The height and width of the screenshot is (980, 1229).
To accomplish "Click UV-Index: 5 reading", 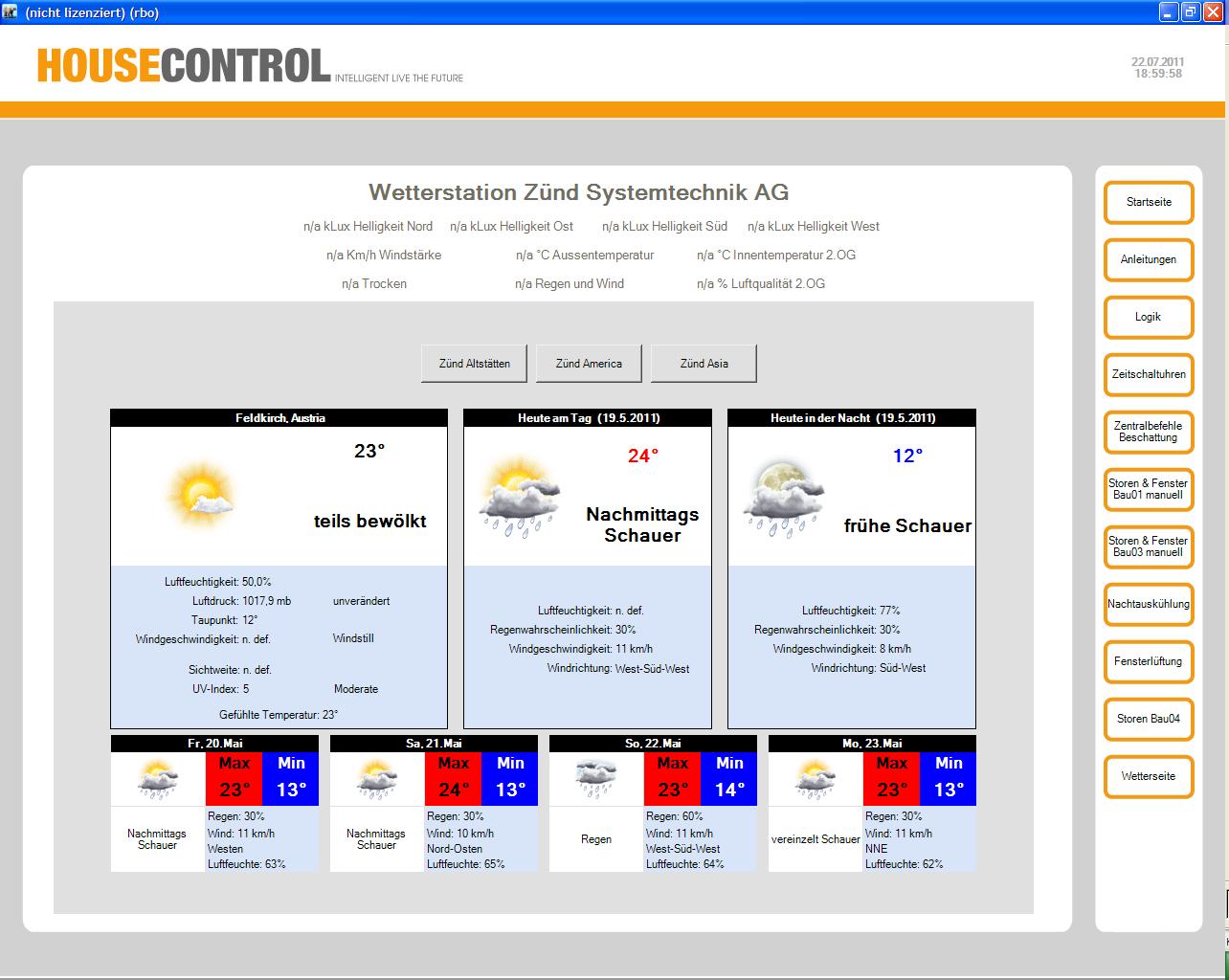I will point(221,689).
